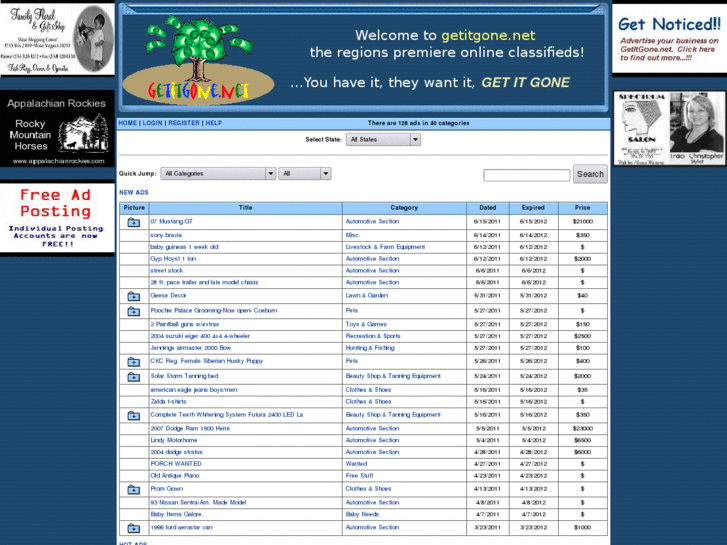Viewport: 727px width, 545px height.
Task: Open the Gyp Hoyst 1 ton ad
Action: tap(173, 259)
